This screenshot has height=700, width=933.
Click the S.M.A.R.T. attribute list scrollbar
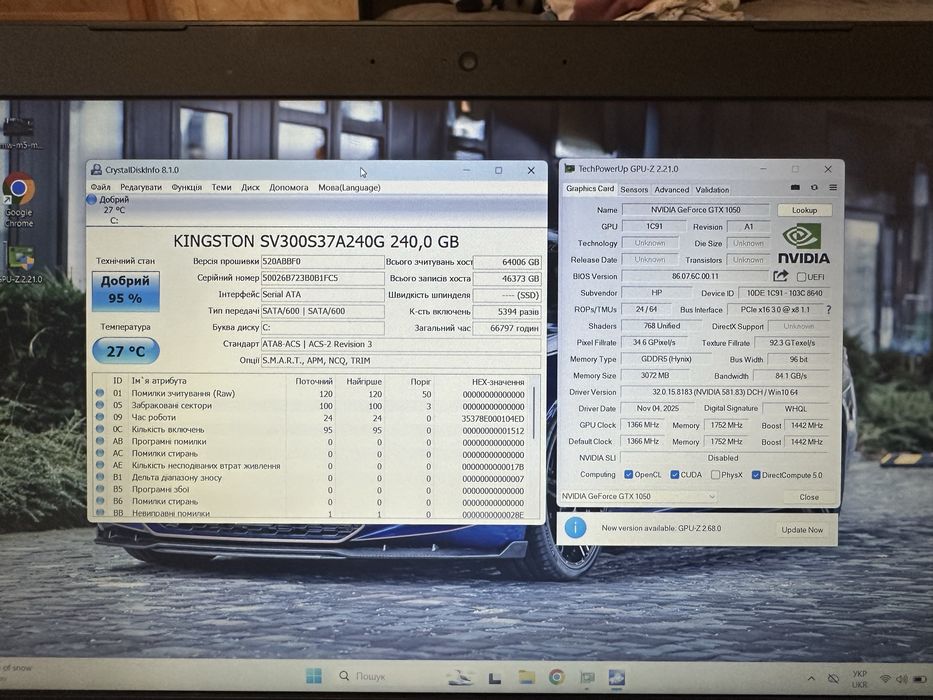click(x=534, y=414)
